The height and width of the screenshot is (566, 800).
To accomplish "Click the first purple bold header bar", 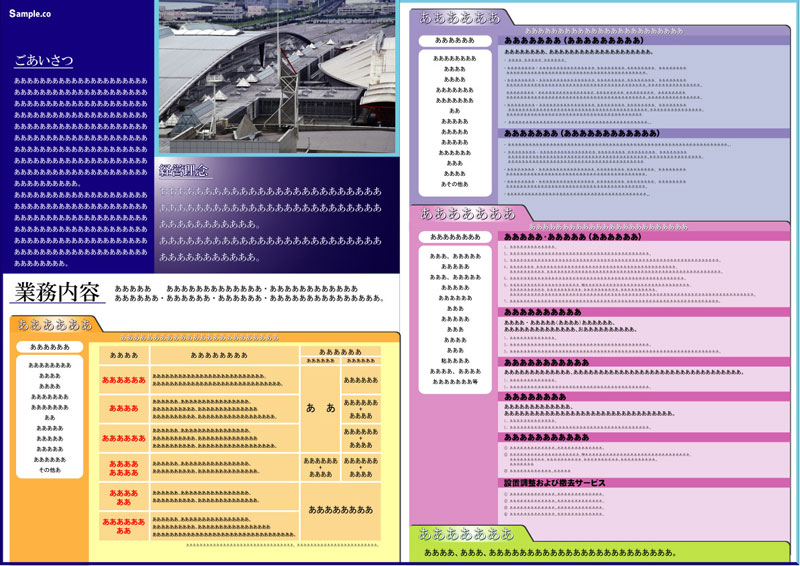I will pyautogui.click(x=644, y=40).
